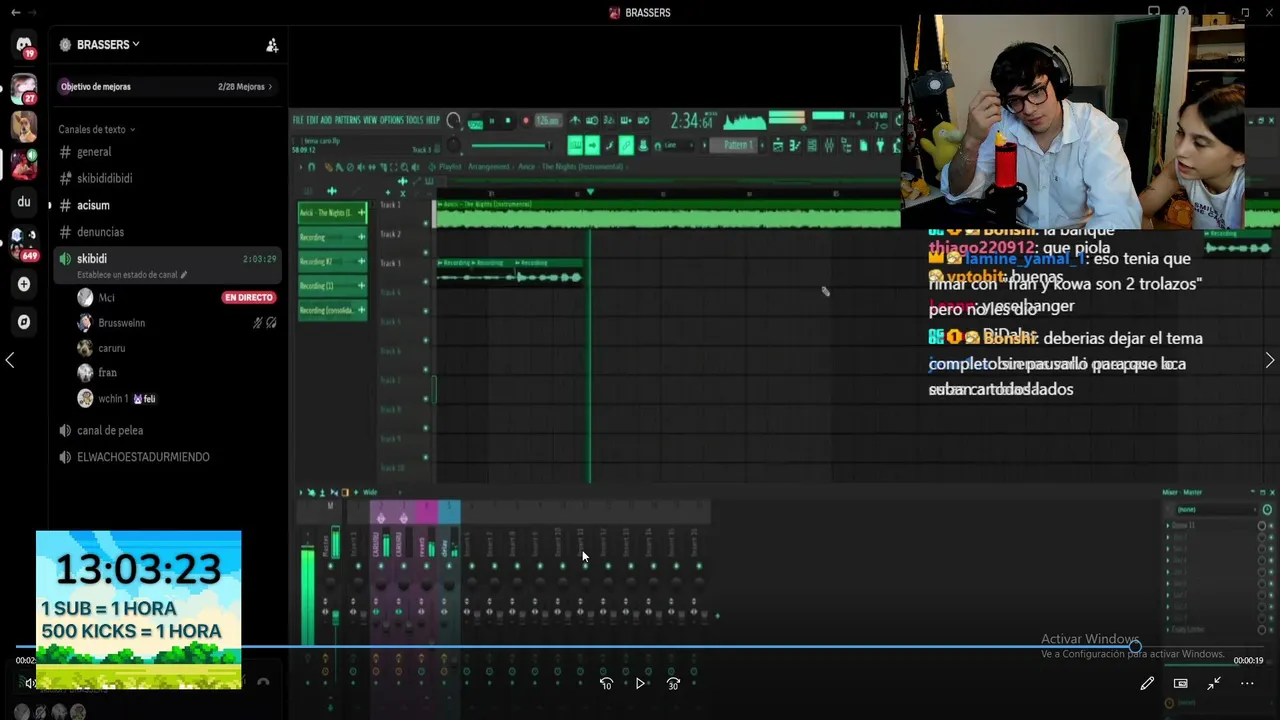This screenshot has width=1280, height=720.
Task: Collapse the 'Canales de texto' category
Action: (97, 129)
